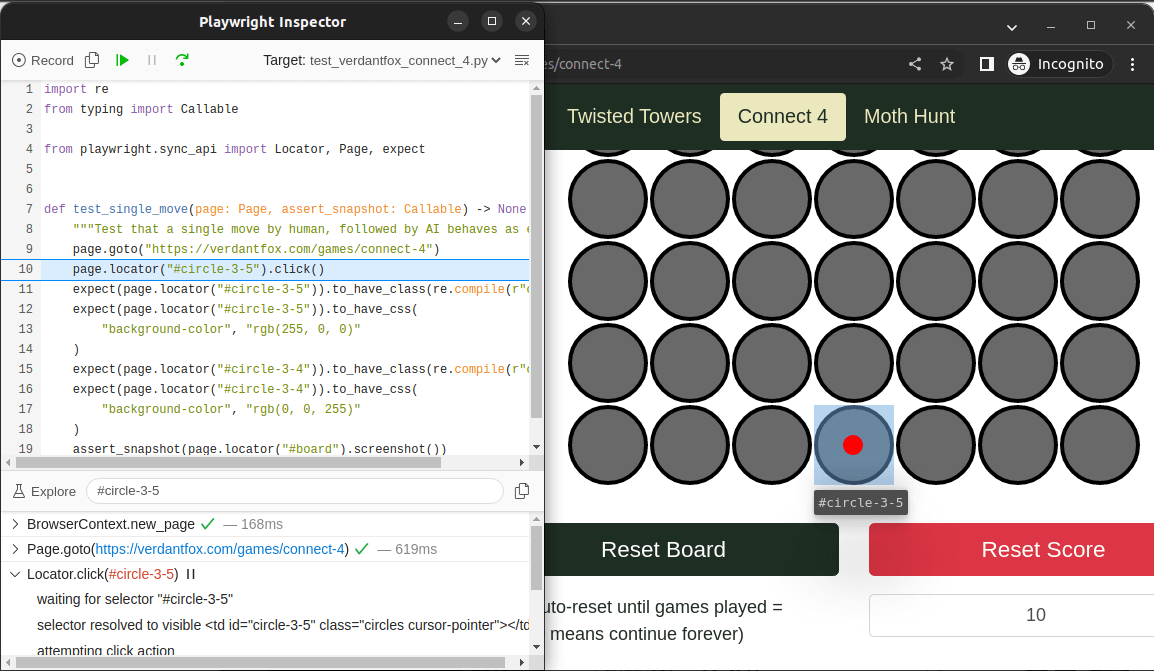Step over with the green arrow icon
Image resolution: width=1154 pixels, height=671 pixels.
[183, 60]
